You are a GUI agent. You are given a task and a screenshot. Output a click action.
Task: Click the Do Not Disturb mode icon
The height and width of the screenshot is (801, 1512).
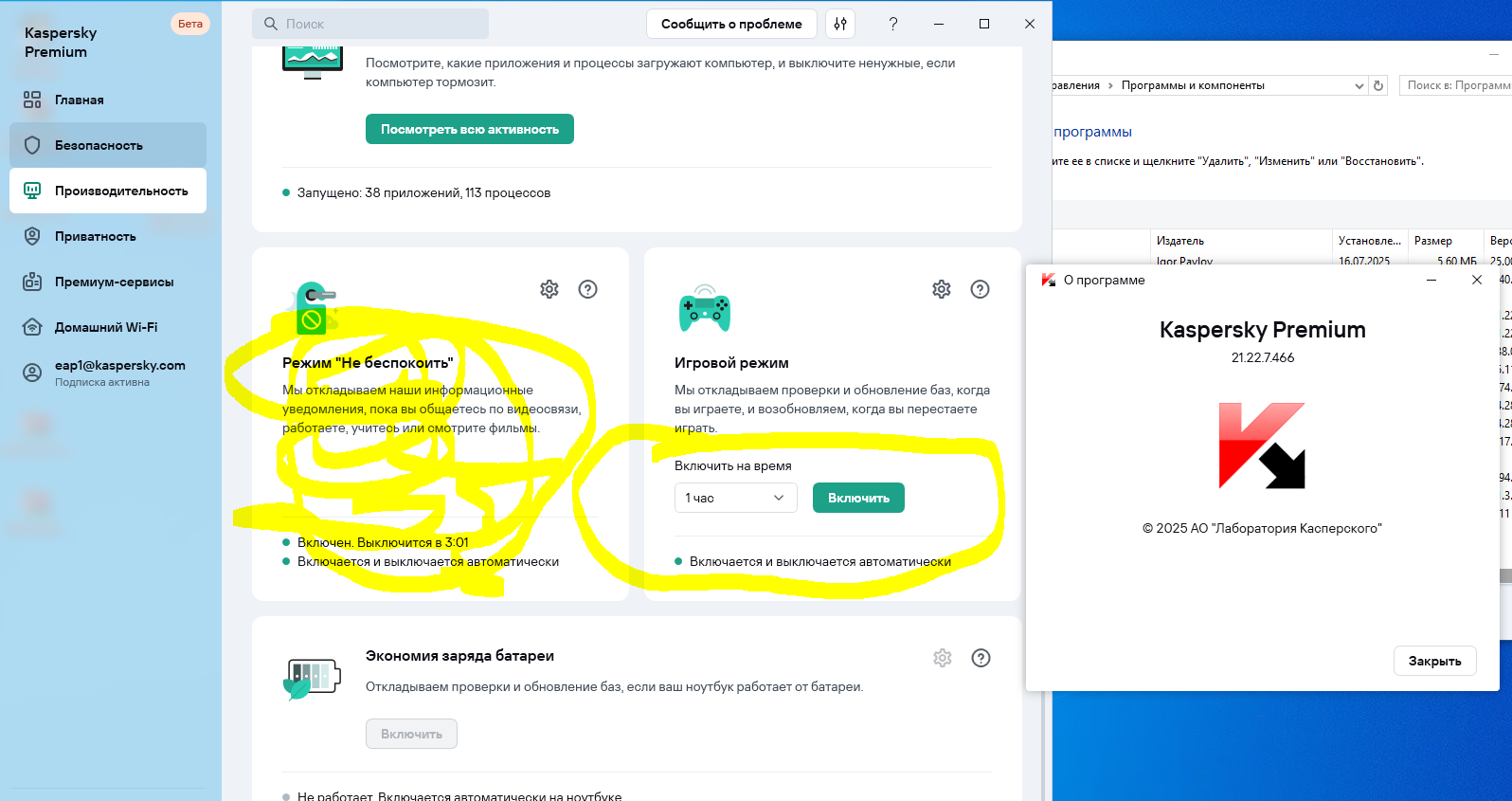pos(312,308)
